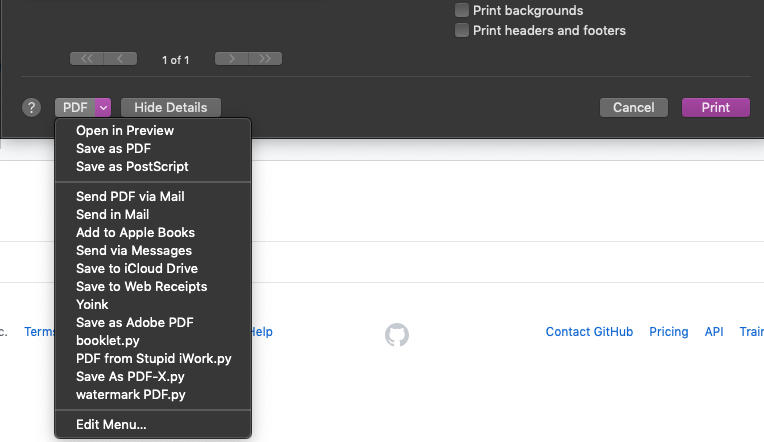Image resolution: width=764 pixels, height=442 pixels.
Task: Select Save as Adobe PDF
Action: click(x=153, y=323)
